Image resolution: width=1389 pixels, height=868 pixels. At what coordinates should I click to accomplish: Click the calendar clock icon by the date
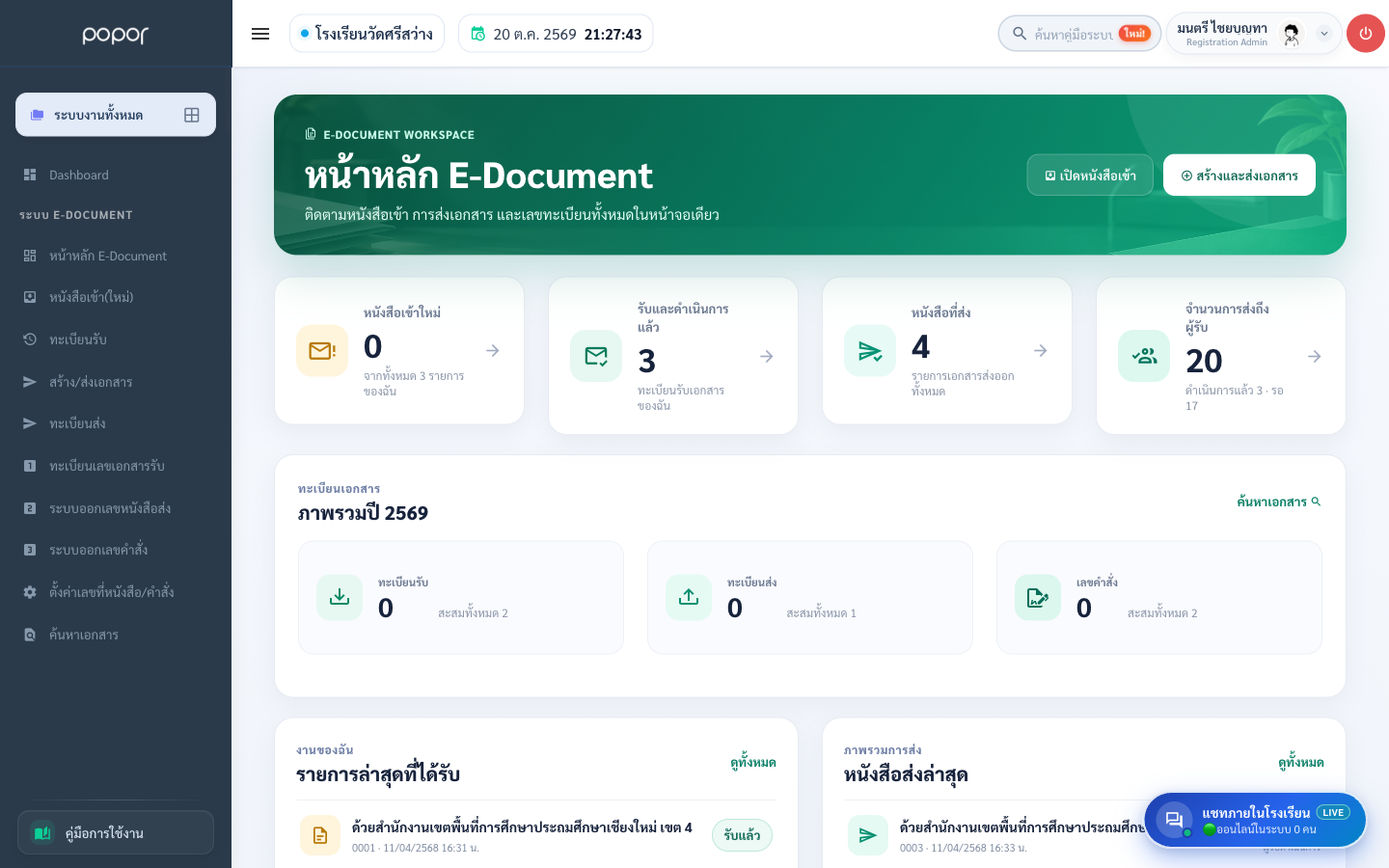(477, 34)
